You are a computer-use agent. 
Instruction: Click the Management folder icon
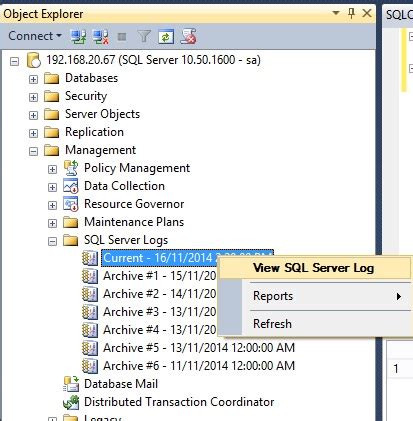tap(52, 150)
